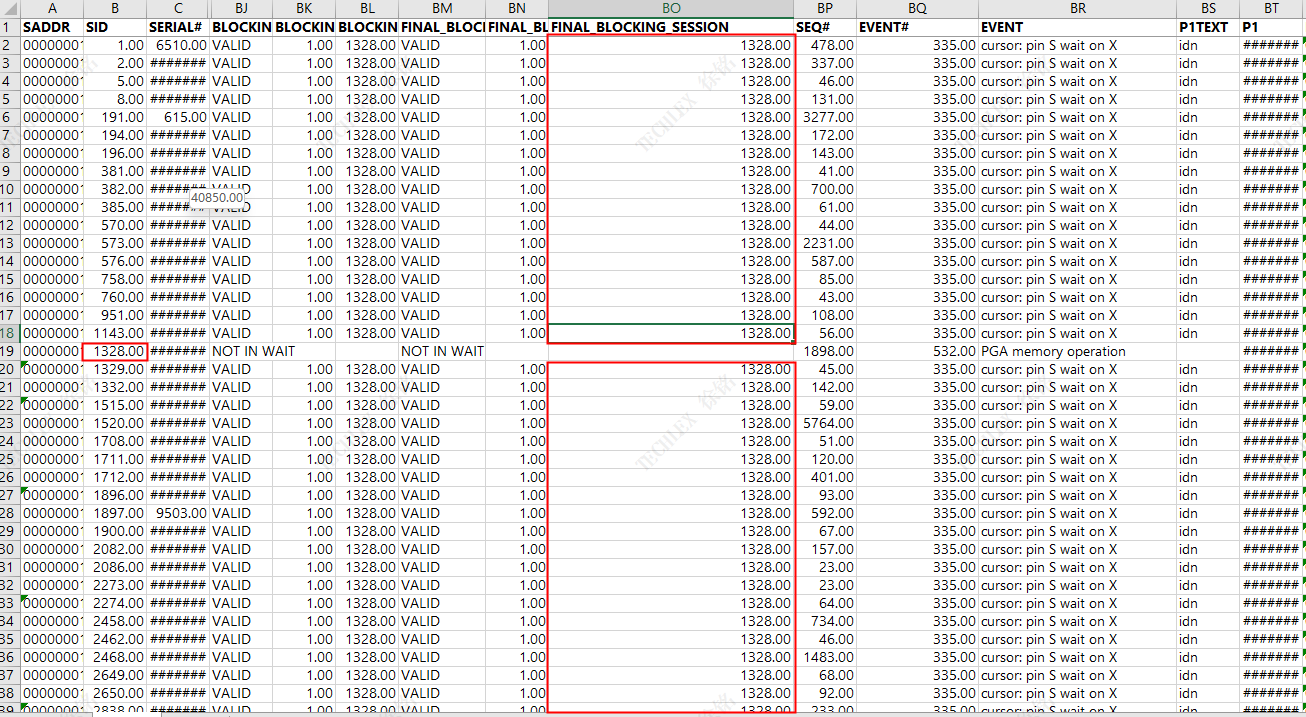Screen dimensions: 1306x717
Task: Select the NOT IN WAIT cell in column BJ
Action: pos(241,351)
